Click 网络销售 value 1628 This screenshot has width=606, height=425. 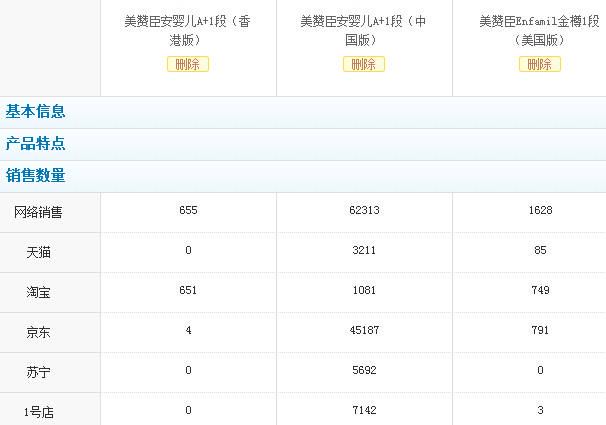(540, 210)
